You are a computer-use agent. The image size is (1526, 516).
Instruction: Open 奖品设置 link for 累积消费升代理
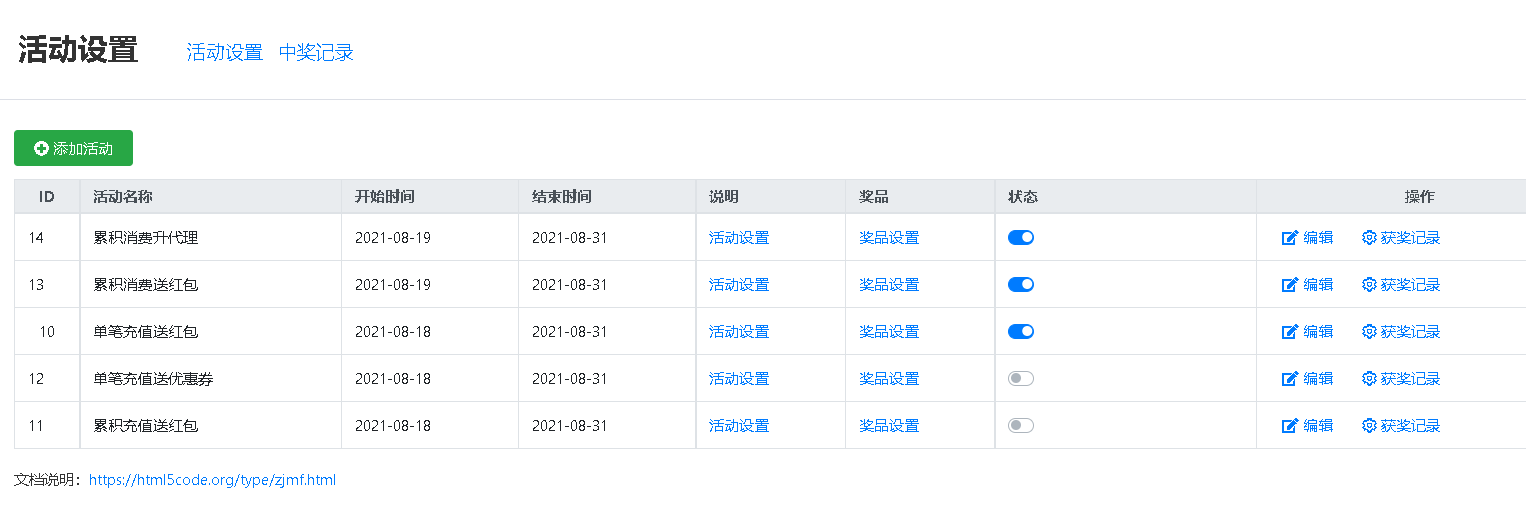pos(889,238)
